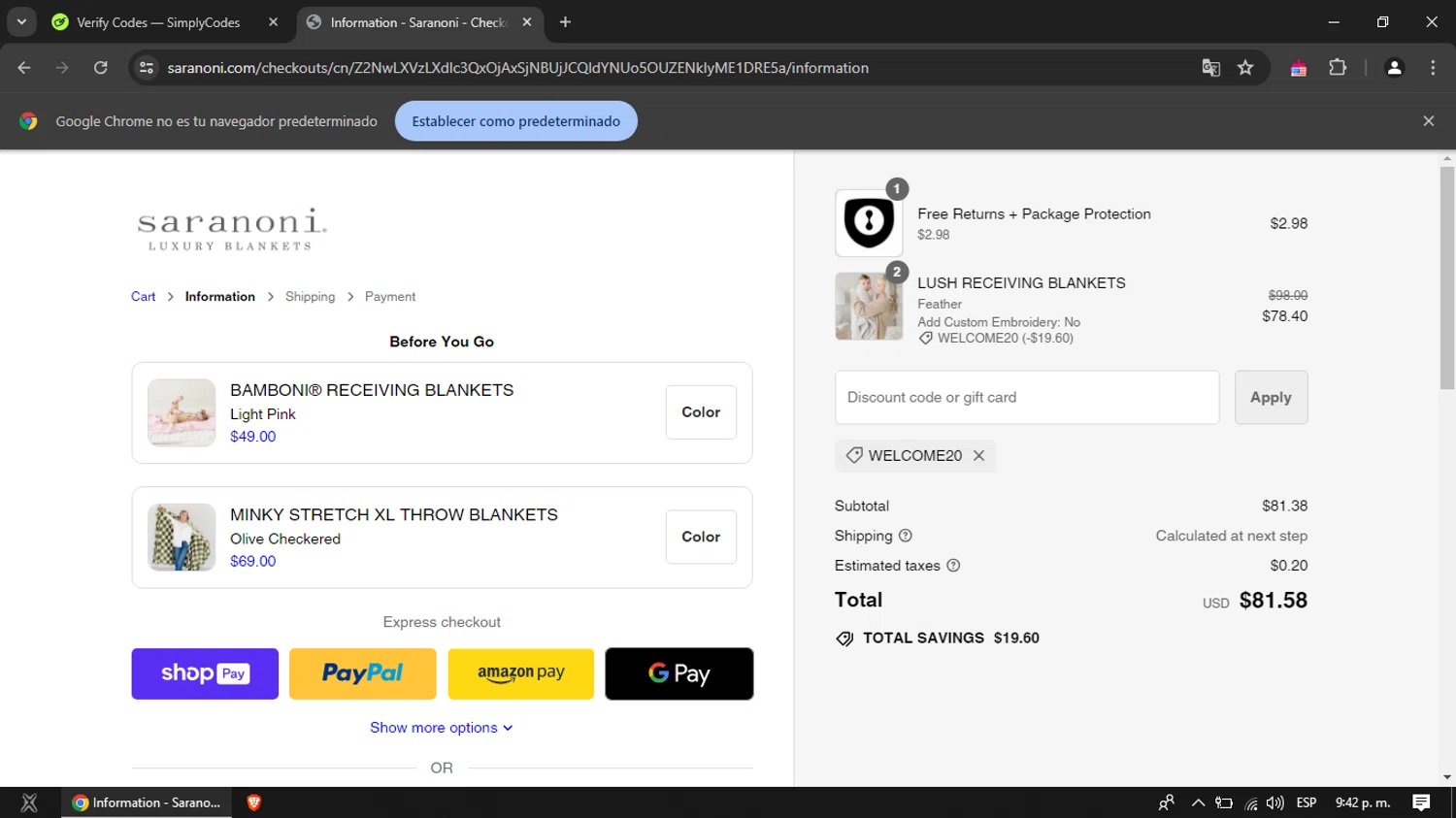Image resolution: width=1456 pixels, height=818 pixels.
Task: Check out with Shop Pay
Action: pyautogui.click(x=205, y=673)
